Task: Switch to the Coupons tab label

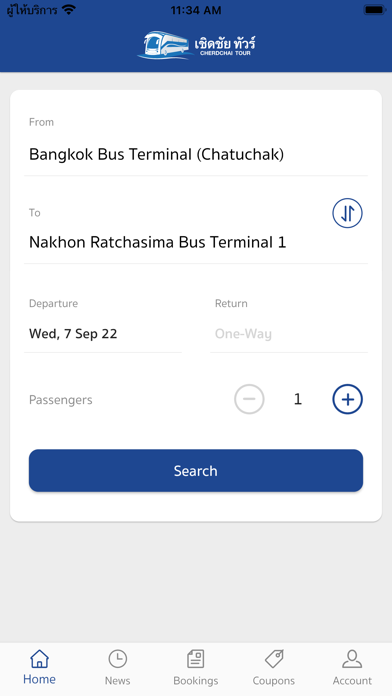Action: (274, 680)
